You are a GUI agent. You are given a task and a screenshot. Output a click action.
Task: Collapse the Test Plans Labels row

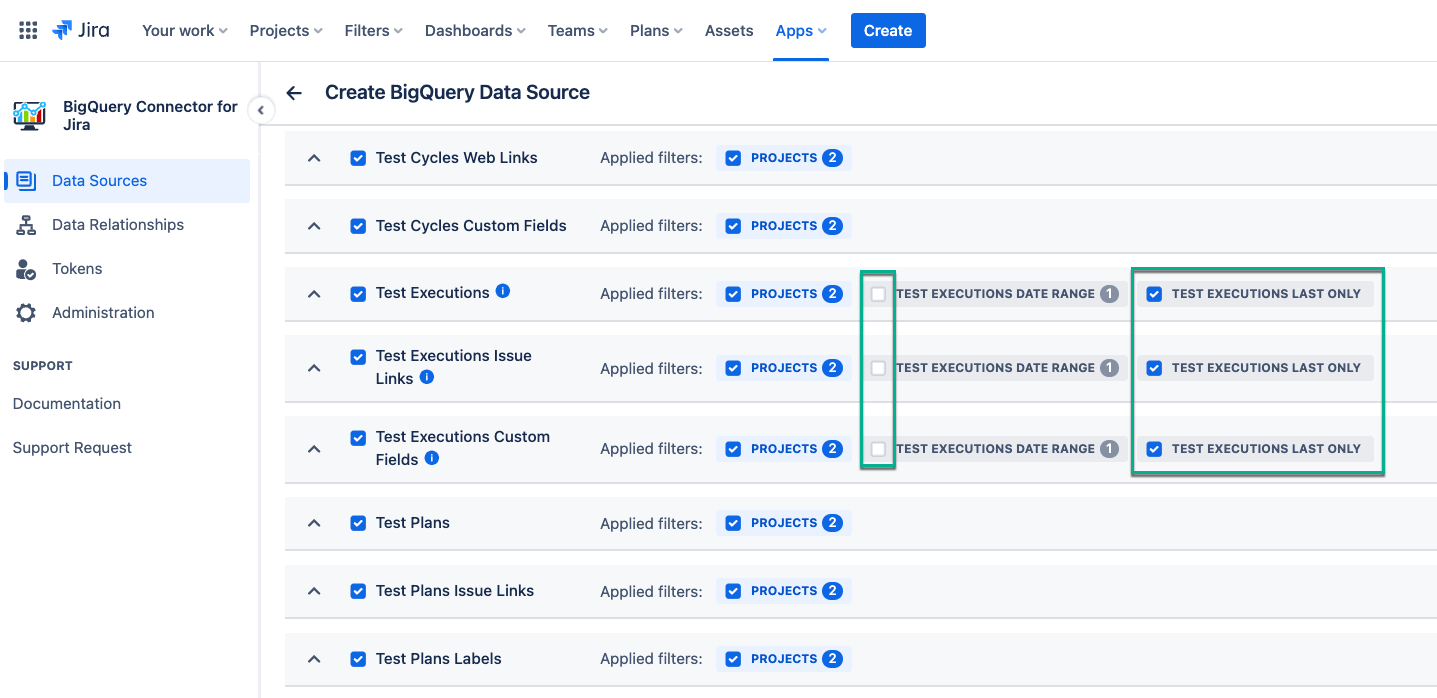pyautogui.click(x=314, y=659)
